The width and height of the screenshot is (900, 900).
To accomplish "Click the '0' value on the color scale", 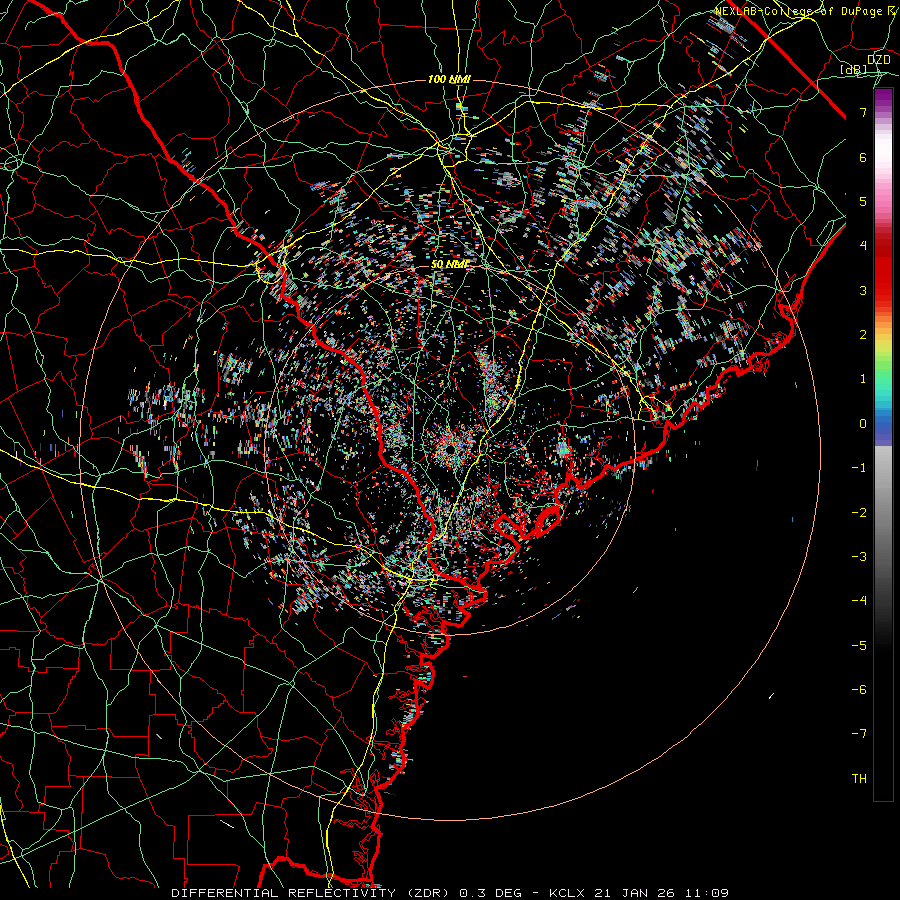I will coord(863,424).
